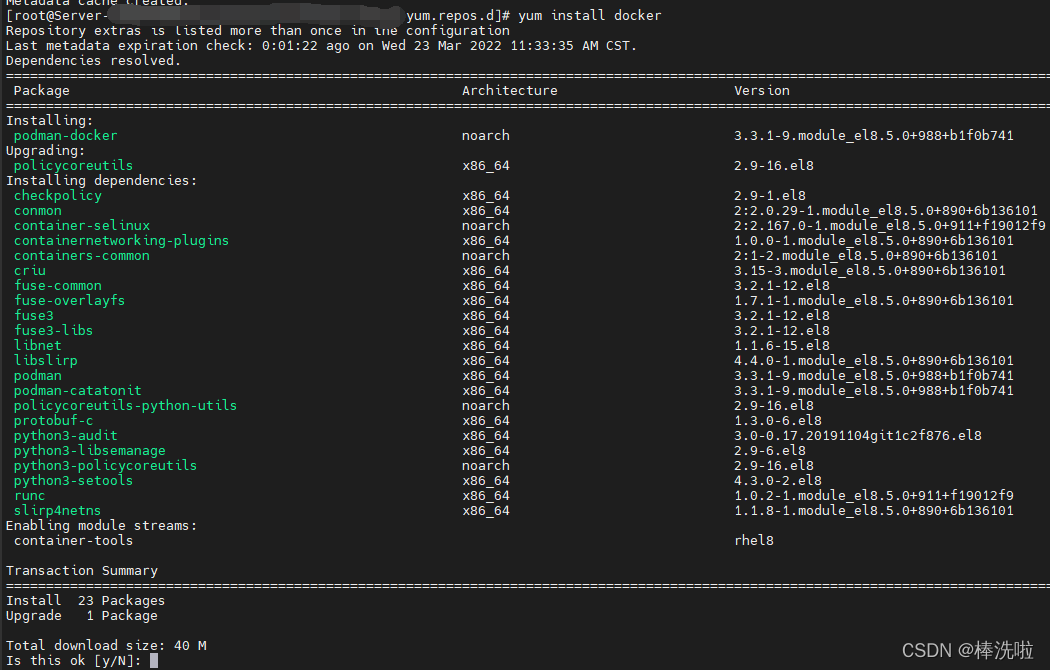Viewport: 1050px width, 670px height.
Task: Click containernetworking-plugins package name
Action: (x=121, y=240)
